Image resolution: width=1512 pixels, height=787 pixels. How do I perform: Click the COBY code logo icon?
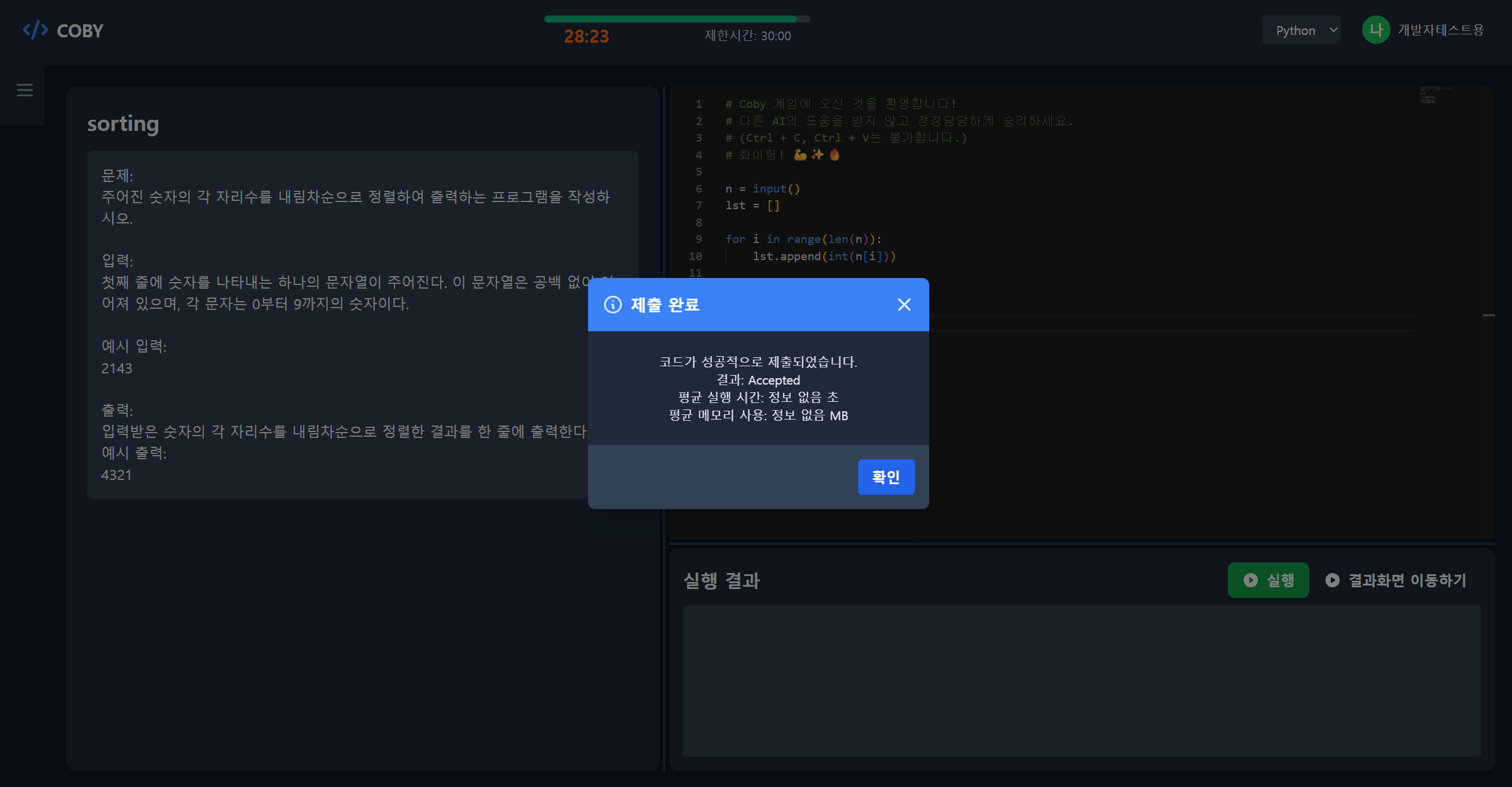[x=36, y=30]
